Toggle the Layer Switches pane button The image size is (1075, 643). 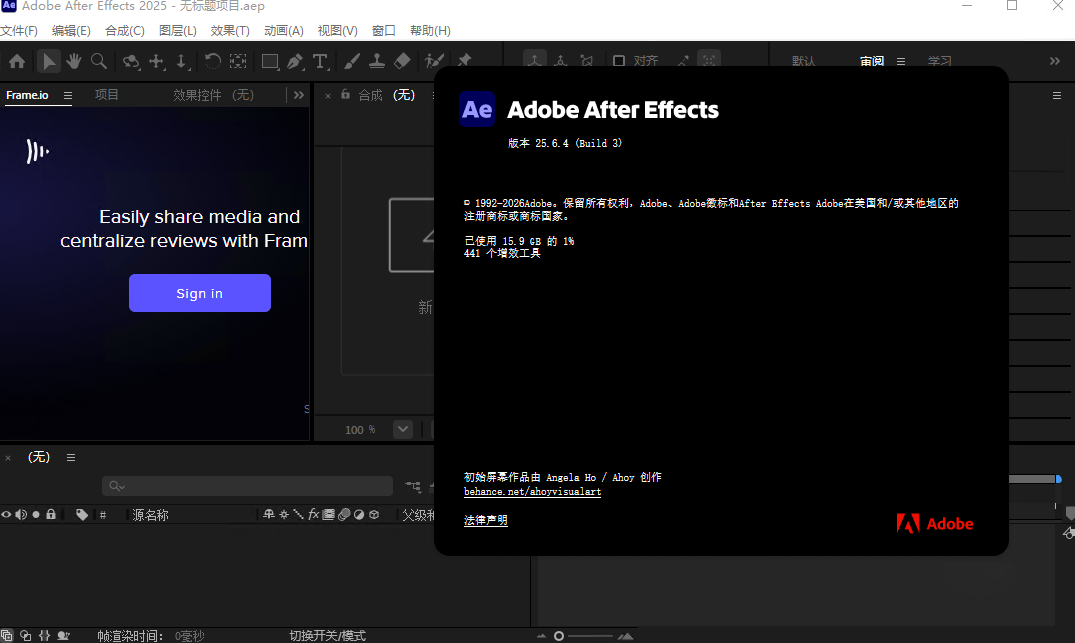[x=7, y=635]
